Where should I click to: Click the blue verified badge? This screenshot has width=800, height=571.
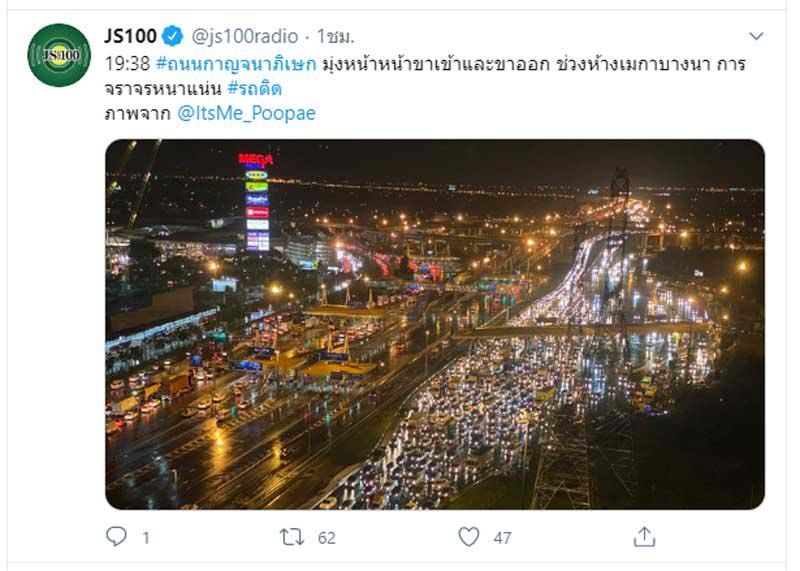(x=172, y=36)
